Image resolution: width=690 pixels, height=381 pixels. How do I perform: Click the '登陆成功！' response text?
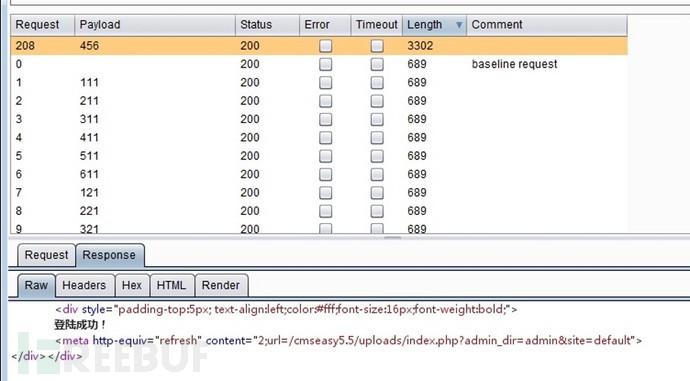[x=80, y=325]
